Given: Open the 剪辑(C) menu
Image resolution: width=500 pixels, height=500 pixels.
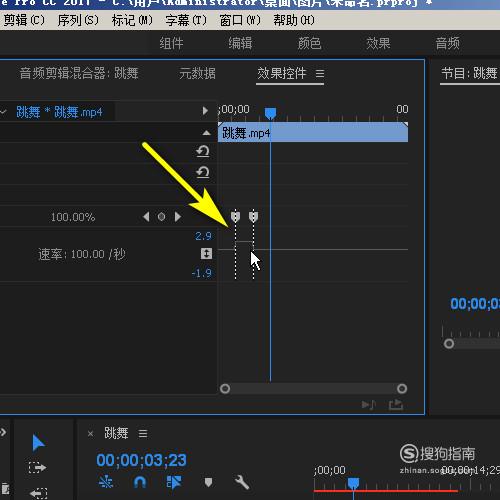Looking at the screenshot, I should [x=23, y=20].
